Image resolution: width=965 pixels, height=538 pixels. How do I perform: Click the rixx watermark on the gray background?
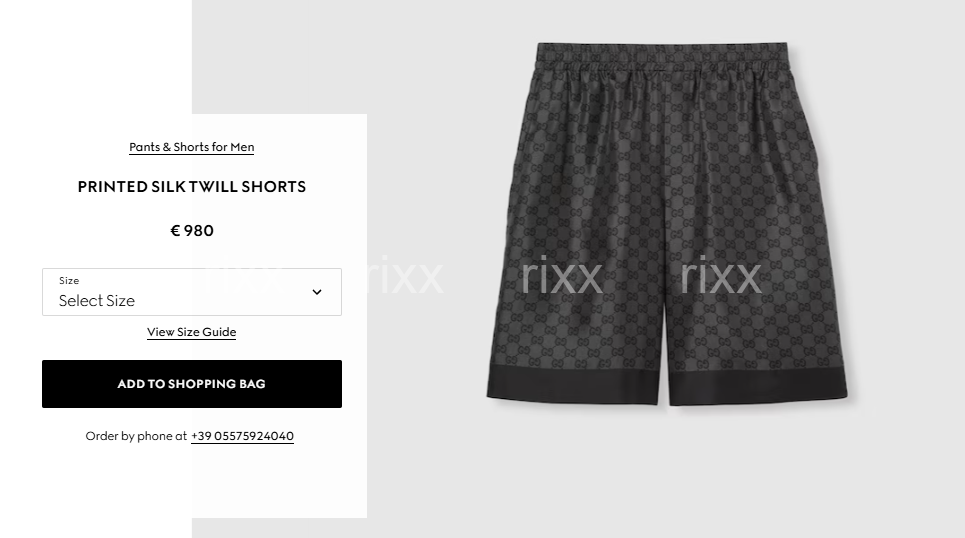click(402, 277)
